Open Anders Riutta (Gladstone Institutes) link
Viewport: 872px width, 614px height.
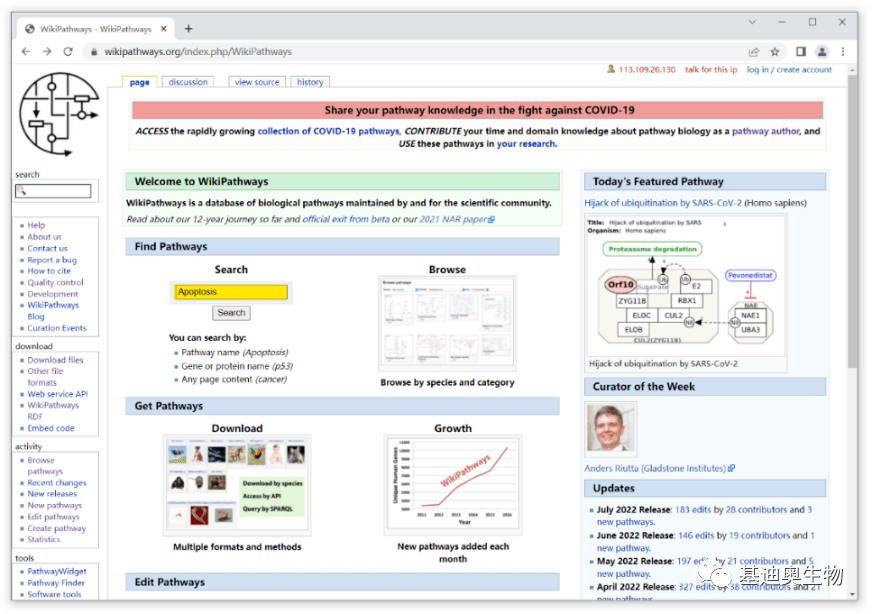pyautogui.click(x=655, y=468)
